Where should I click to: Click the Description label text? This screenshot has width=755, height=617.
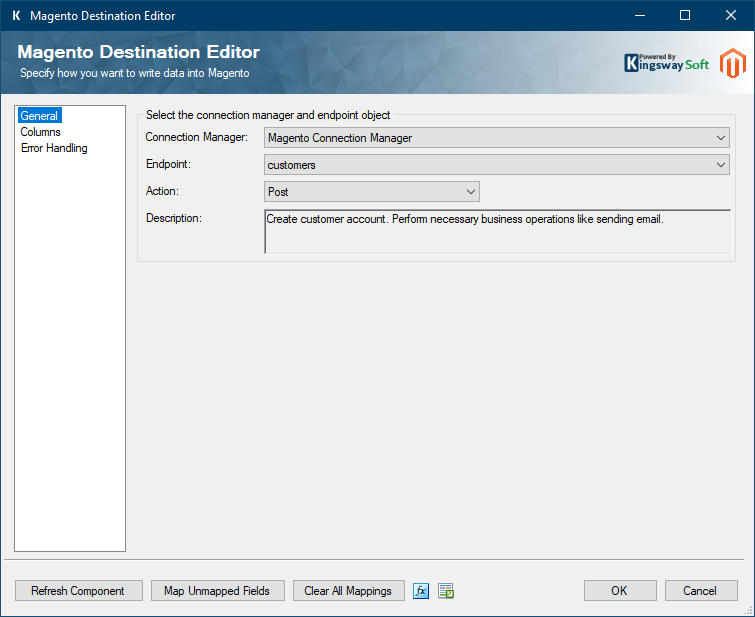pyautogui.click(x=174, y=218)
